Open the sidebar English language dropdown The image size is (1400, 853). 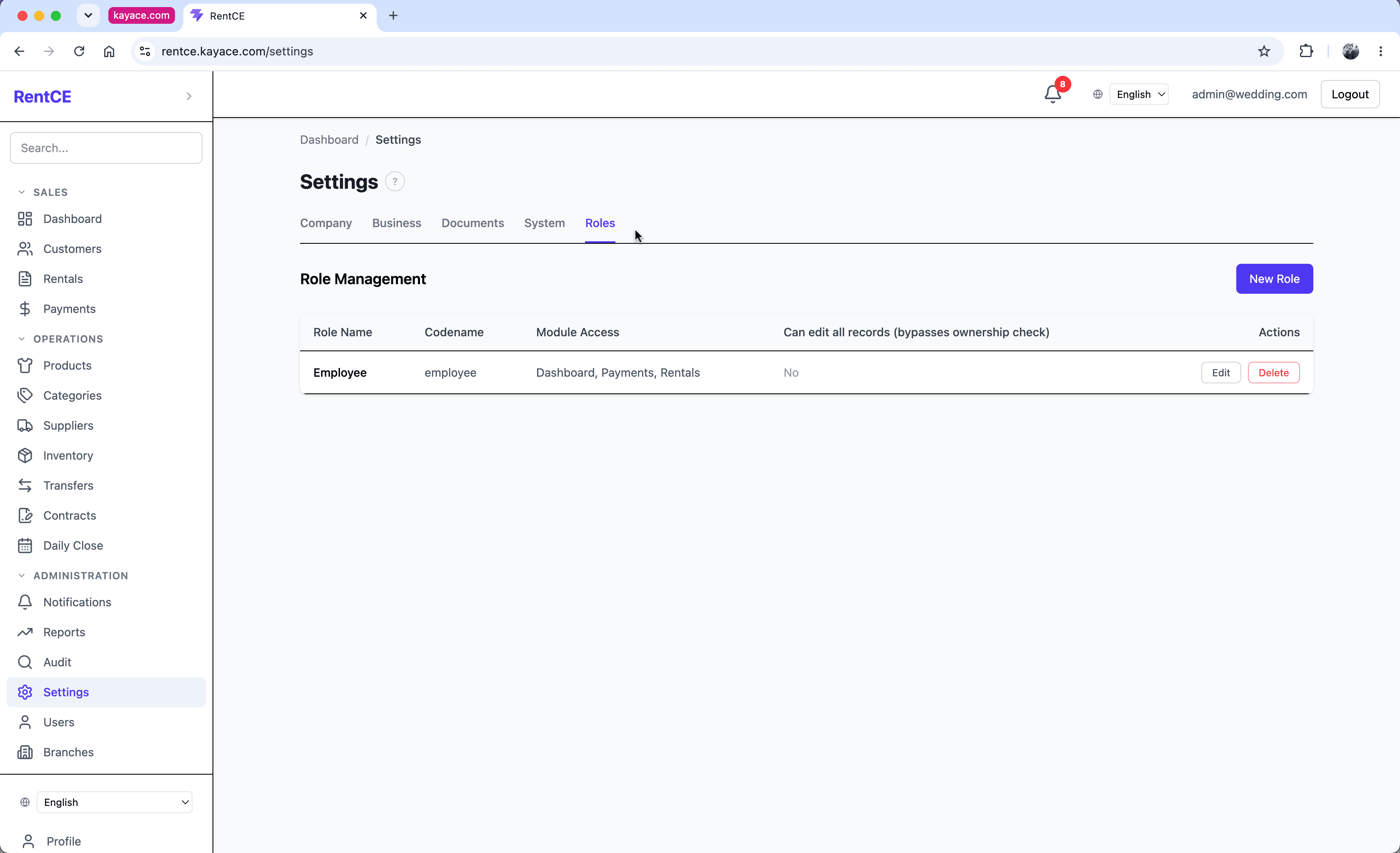coord(114,803)
